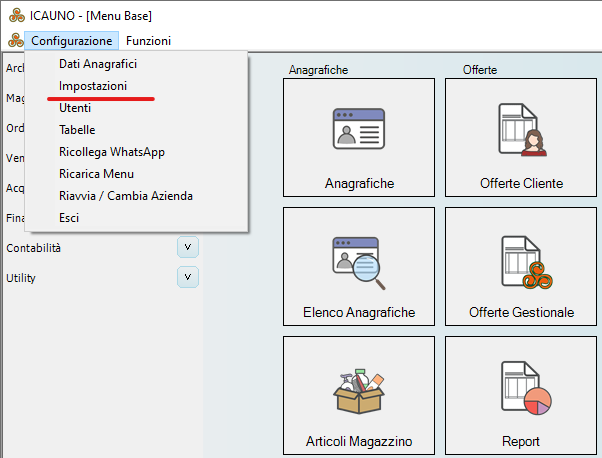Choose Impostazioni in the Configurazione menu
The height and width of the screenshot is (458, 602).
93,86
